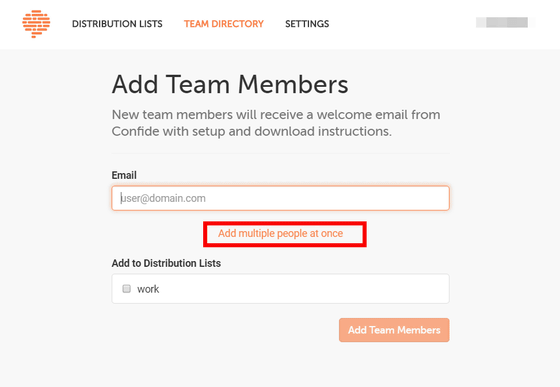Click the word Confide in description
This screenshot has height=387, width=560.
pyautogui.click(x=135, y=131)
